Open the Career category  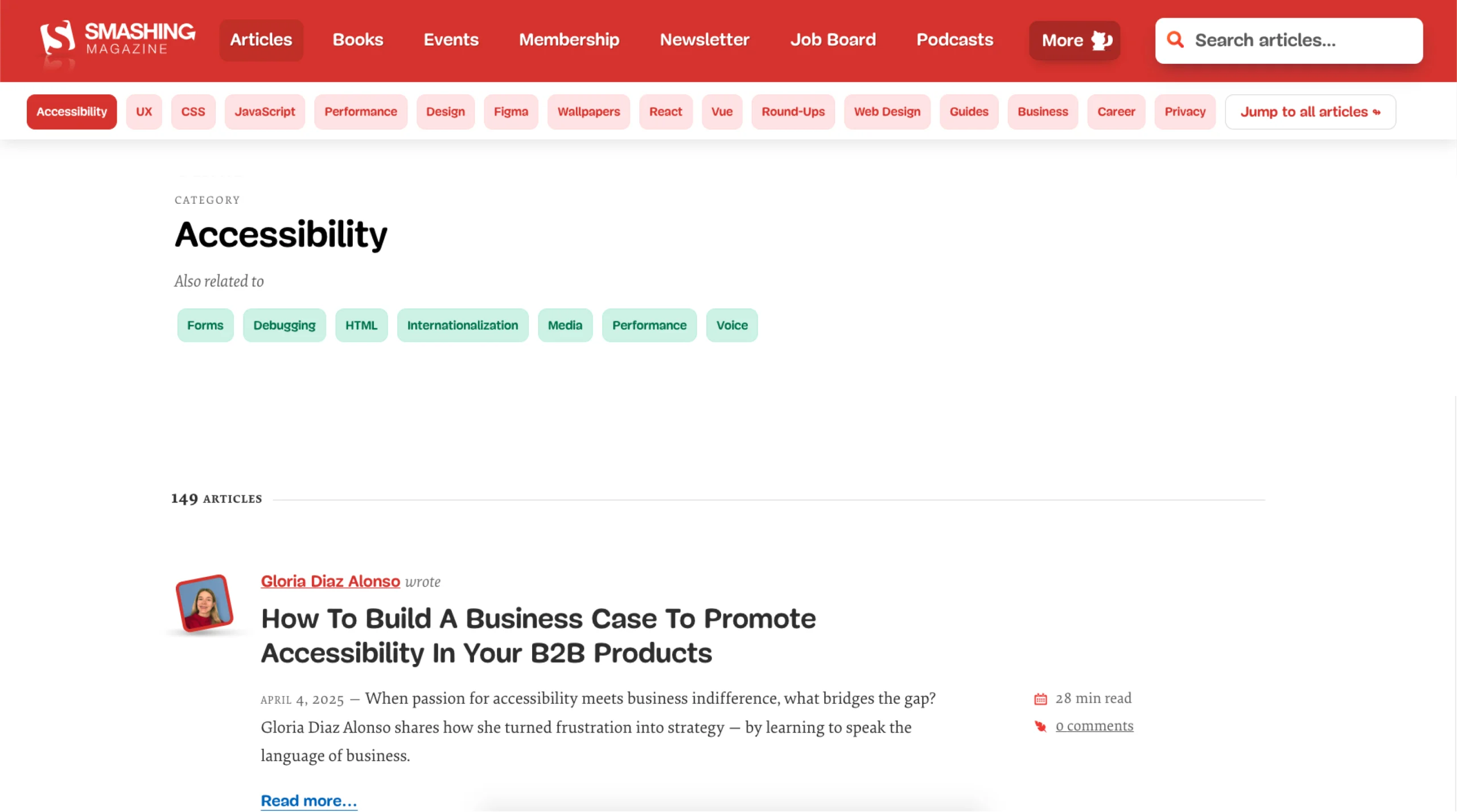[1116, 112]
